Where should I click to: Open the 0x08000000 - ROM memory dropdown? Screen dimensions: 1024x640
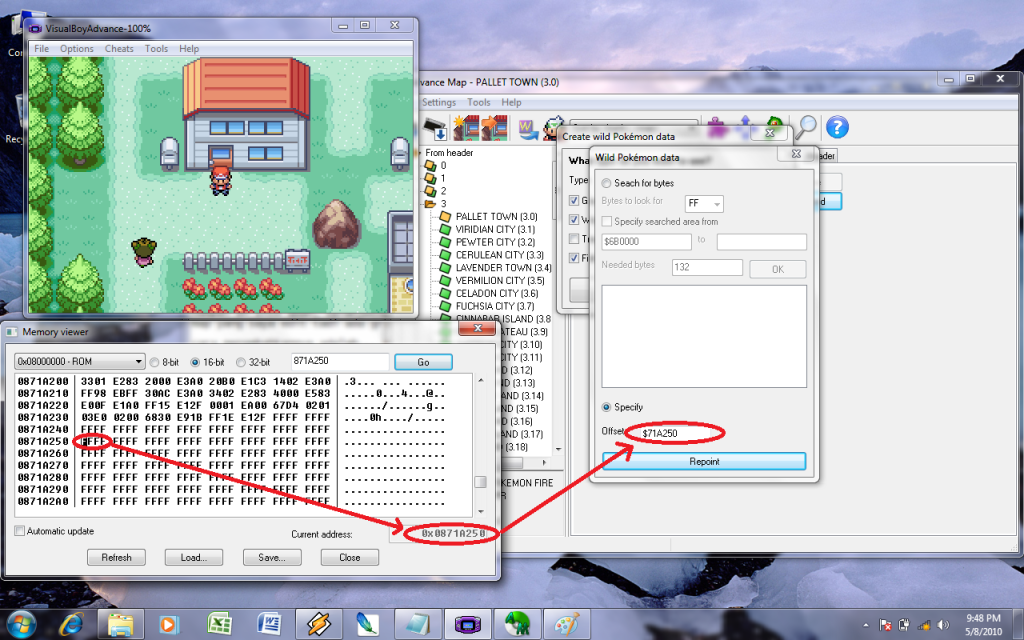click(80, 361)
